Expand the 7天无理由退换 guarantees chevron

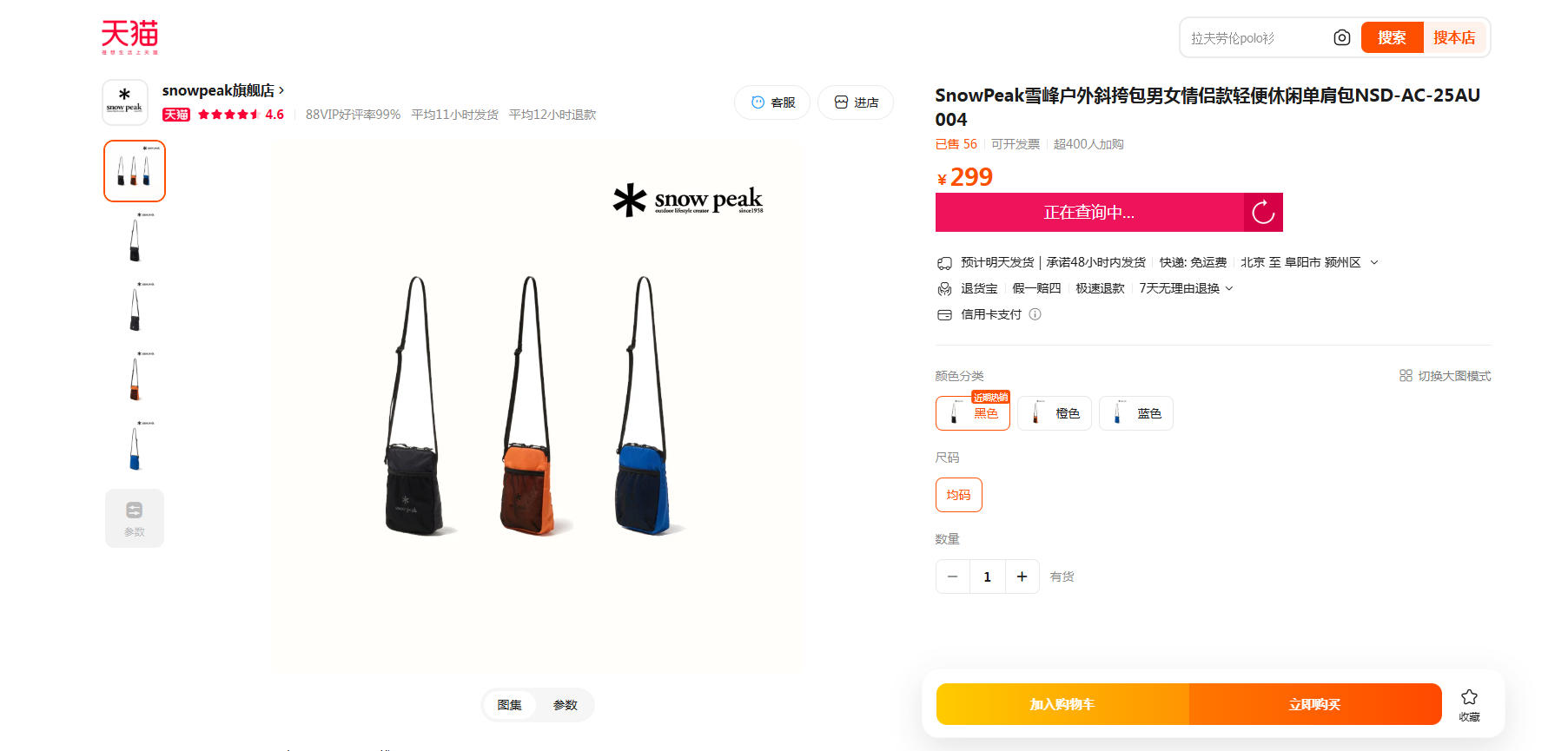(1229, 288)
